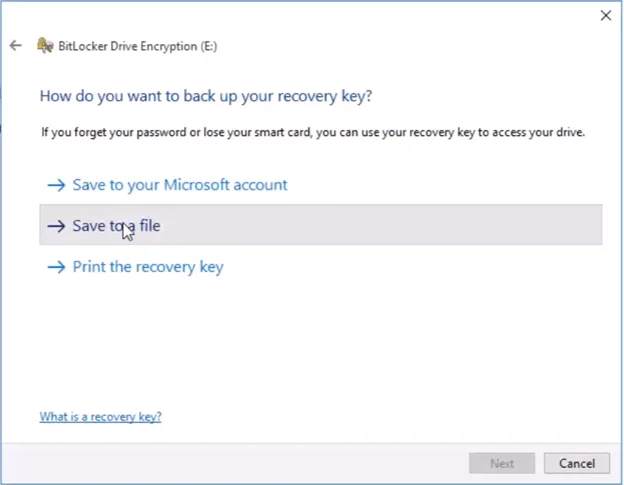Cancel the BitLocker wizard

tap(577, 463)
